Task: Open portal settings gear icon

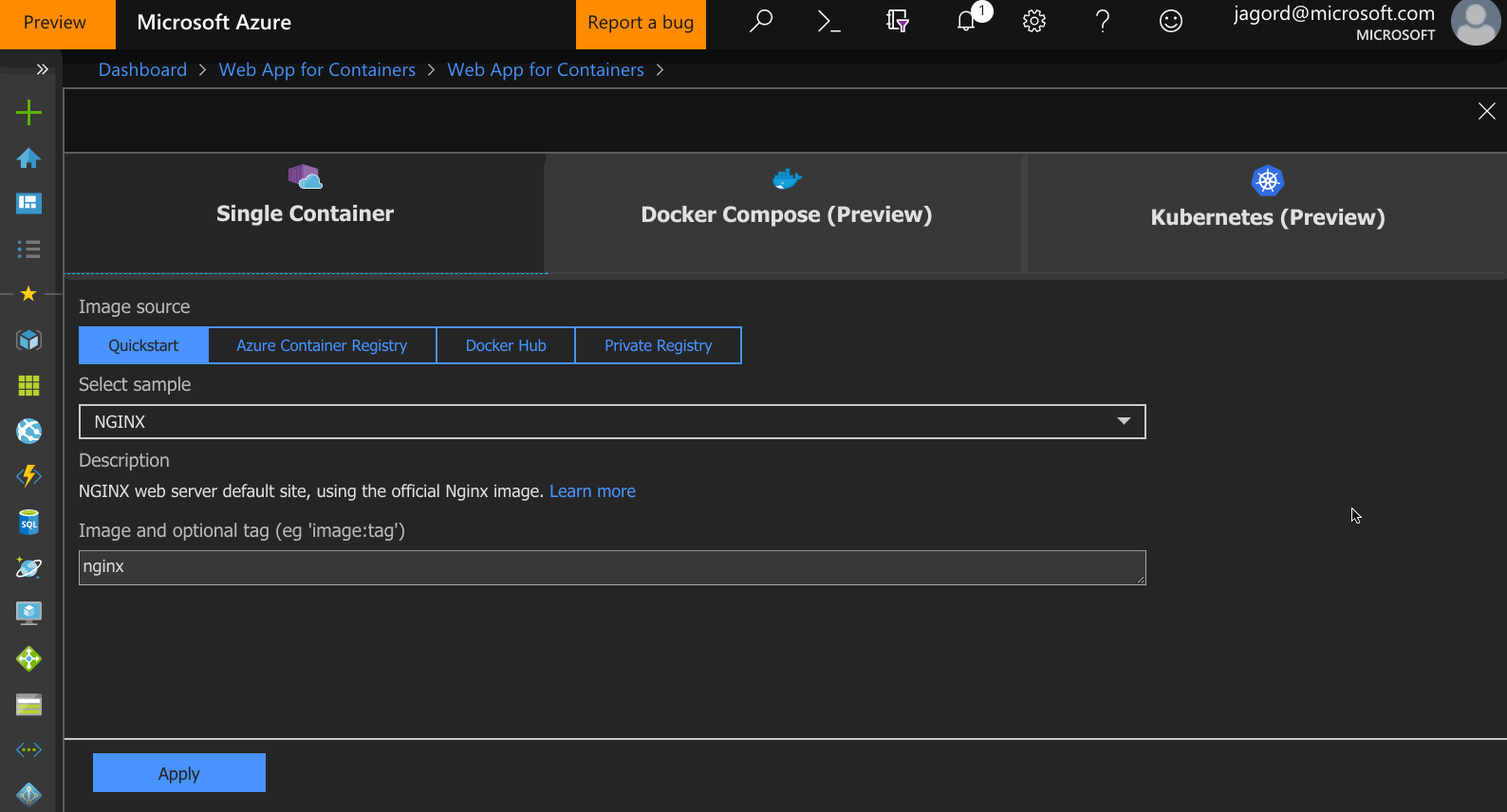Action: click(x=1034, y=22)
